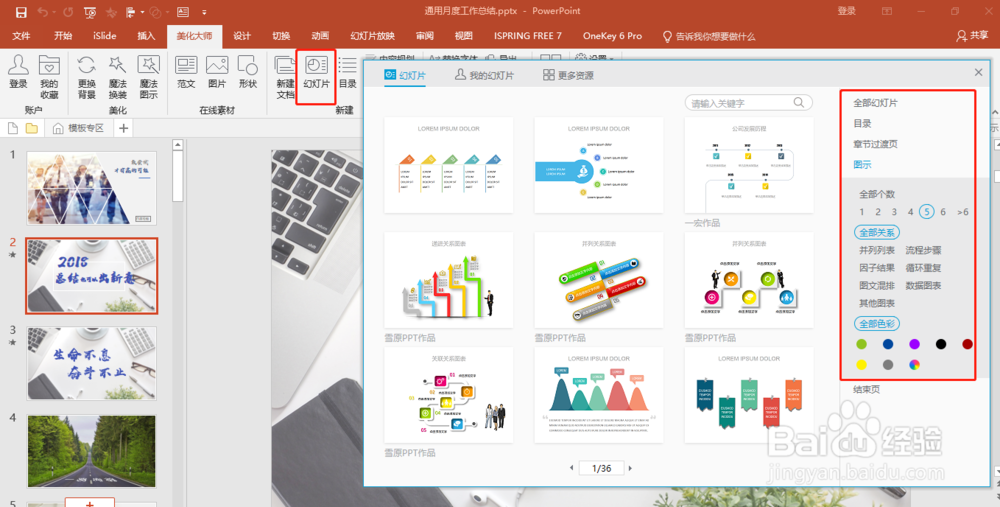This screenshot has height=507, width=1000.
Task: Filter by item count 3
Action: (x=894, y=212)
